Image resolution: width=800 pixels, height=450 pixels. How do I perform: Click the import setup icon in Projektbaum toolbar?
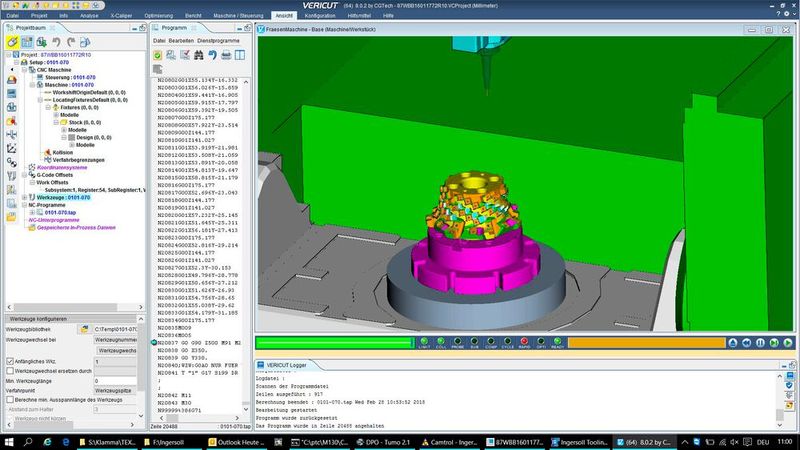point(41,42)
